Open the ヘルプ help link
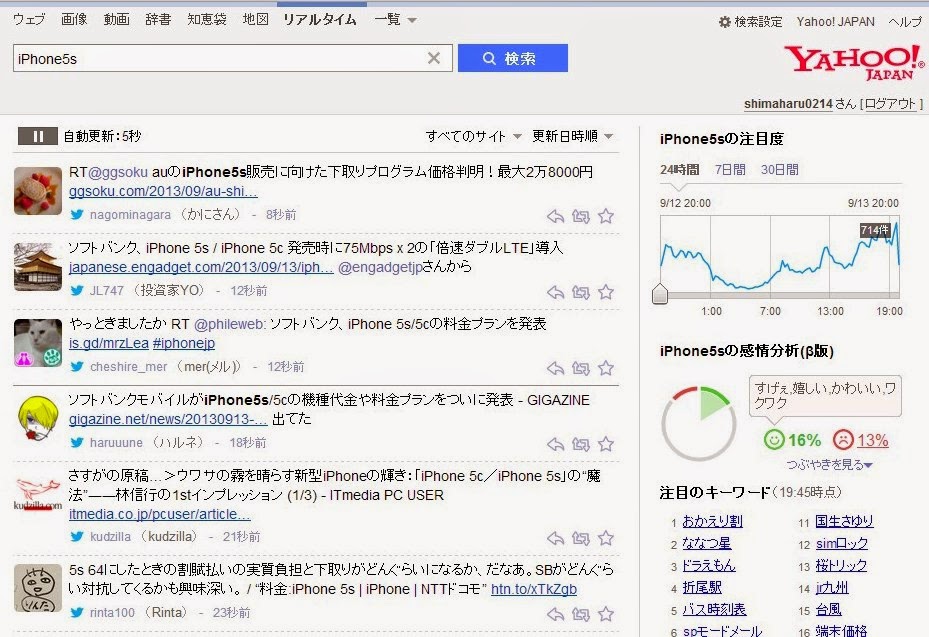929x637 pixels. (x=905, y=22)
